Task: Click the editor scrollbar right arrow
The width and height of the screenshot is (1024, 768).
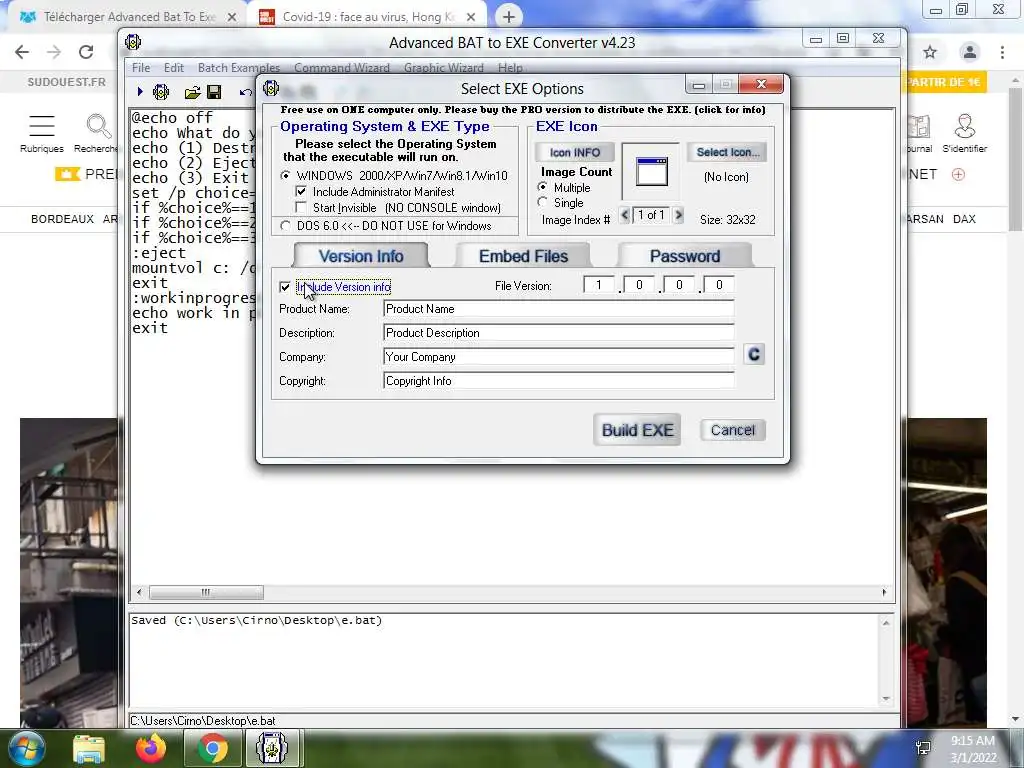Action: (x=884, y=592)
